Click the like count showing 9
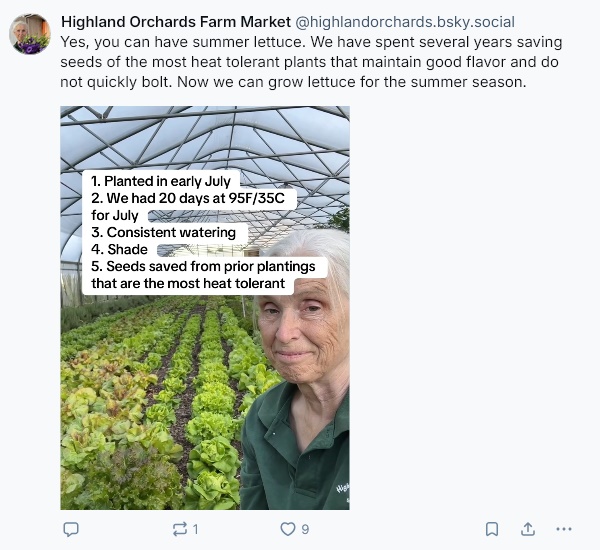This screenshot has height=550, width=600. coord(305,529)
